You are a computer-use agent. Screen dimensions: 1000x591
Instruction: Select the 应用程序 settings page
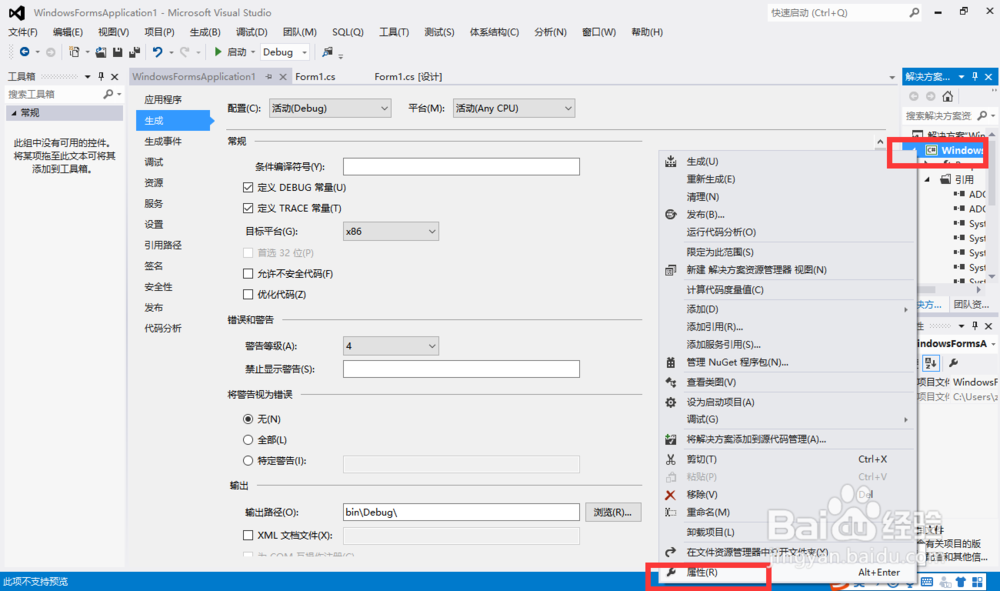[x=163, y=99]
